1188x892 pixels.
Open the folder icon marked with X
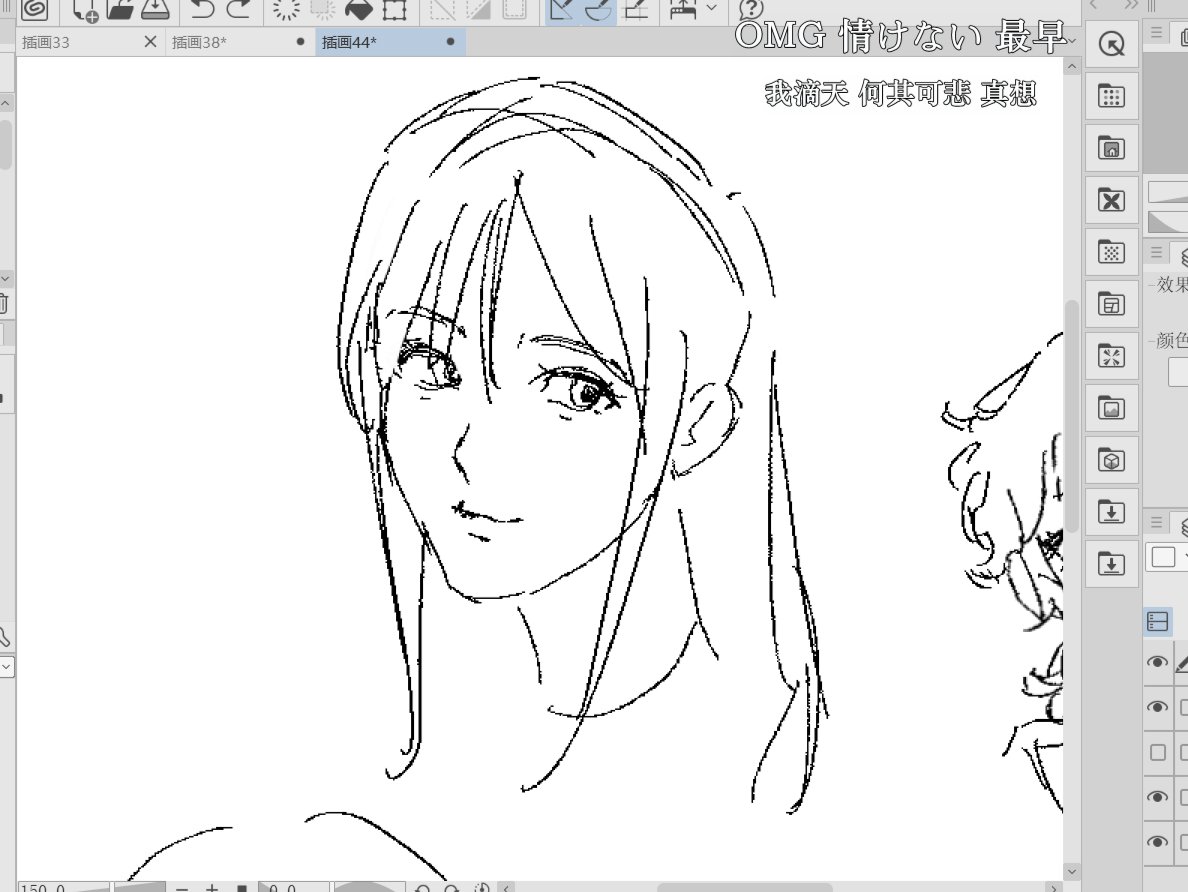pyautogui.click(x=1111, y=200)
